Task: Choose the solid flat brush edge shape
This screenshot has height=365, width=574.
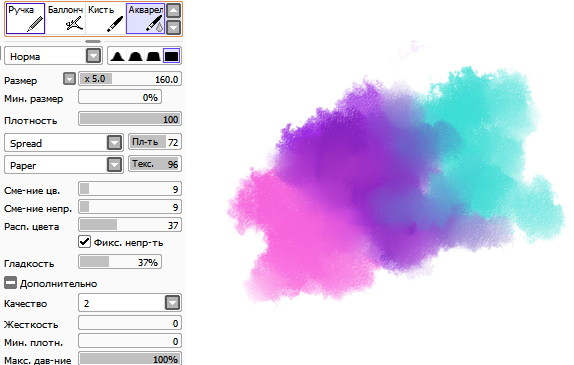Action: [171, 56]
